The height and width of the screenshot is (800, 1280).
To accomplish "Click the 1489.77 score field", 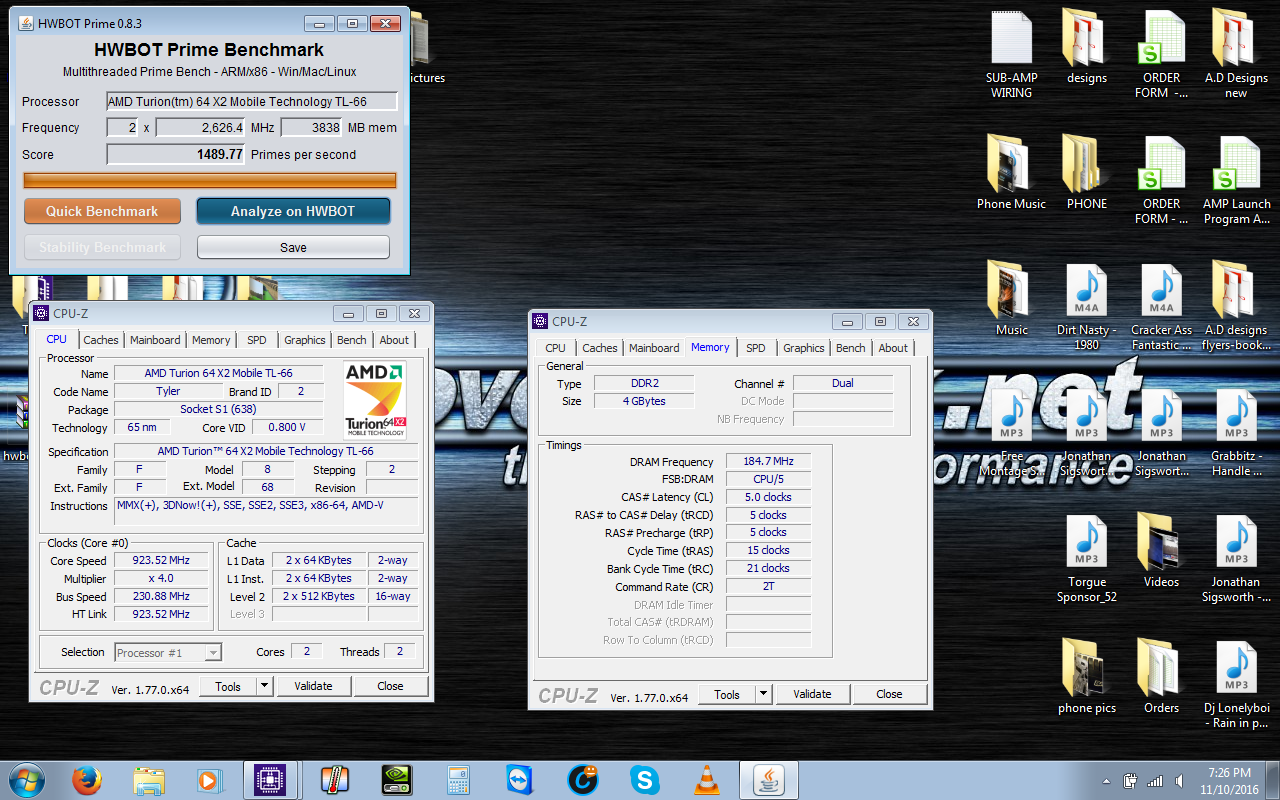I will click(x=176, y=155).
